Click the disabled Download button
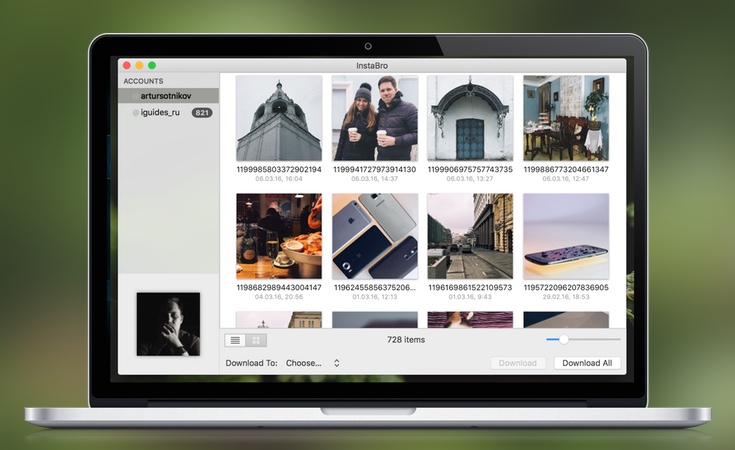This screenshot has height=450, width=735. (x=518, y=363)
